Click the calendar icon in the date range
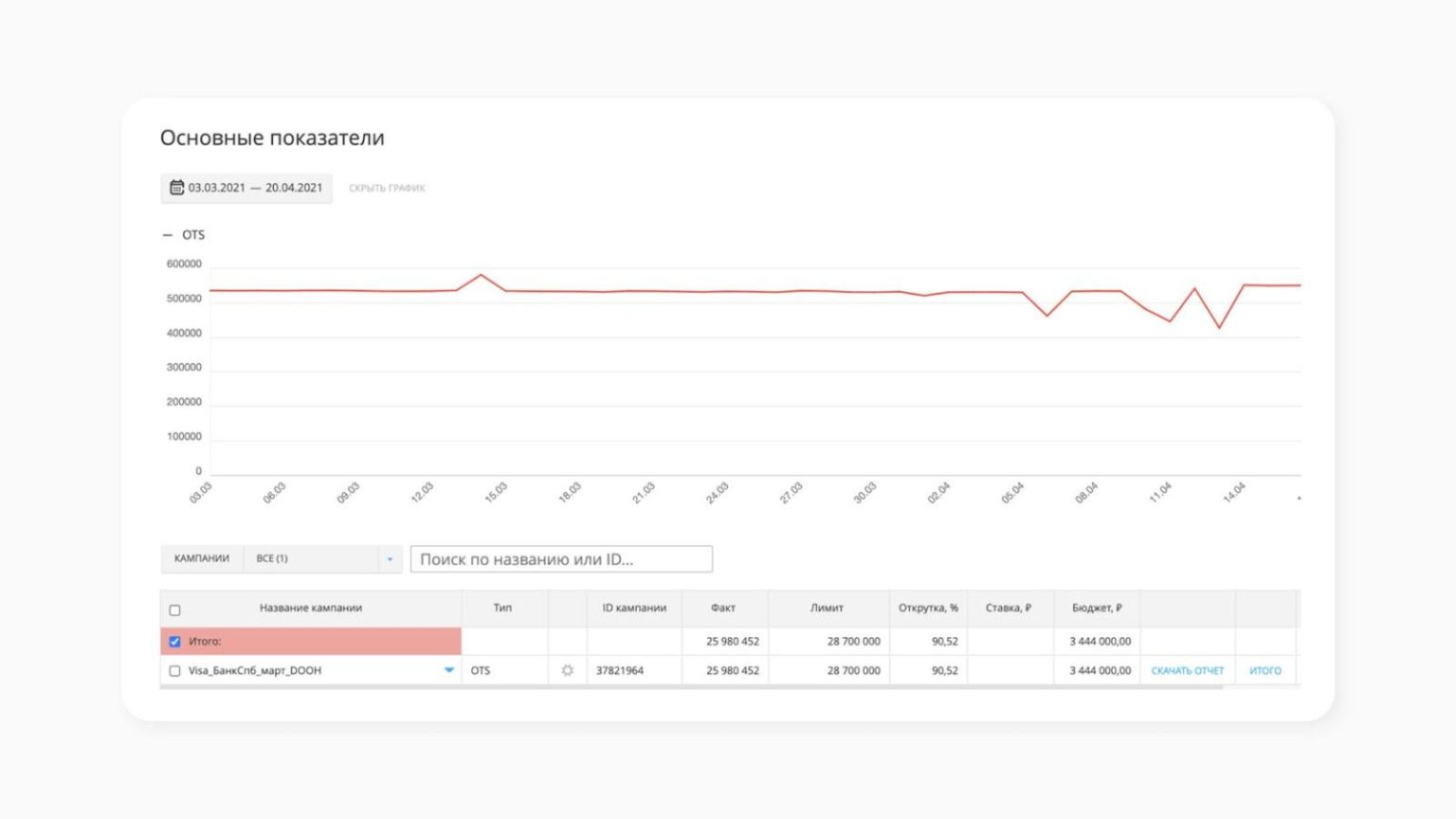The image size is (1456, 819). [x=176, y=188]
